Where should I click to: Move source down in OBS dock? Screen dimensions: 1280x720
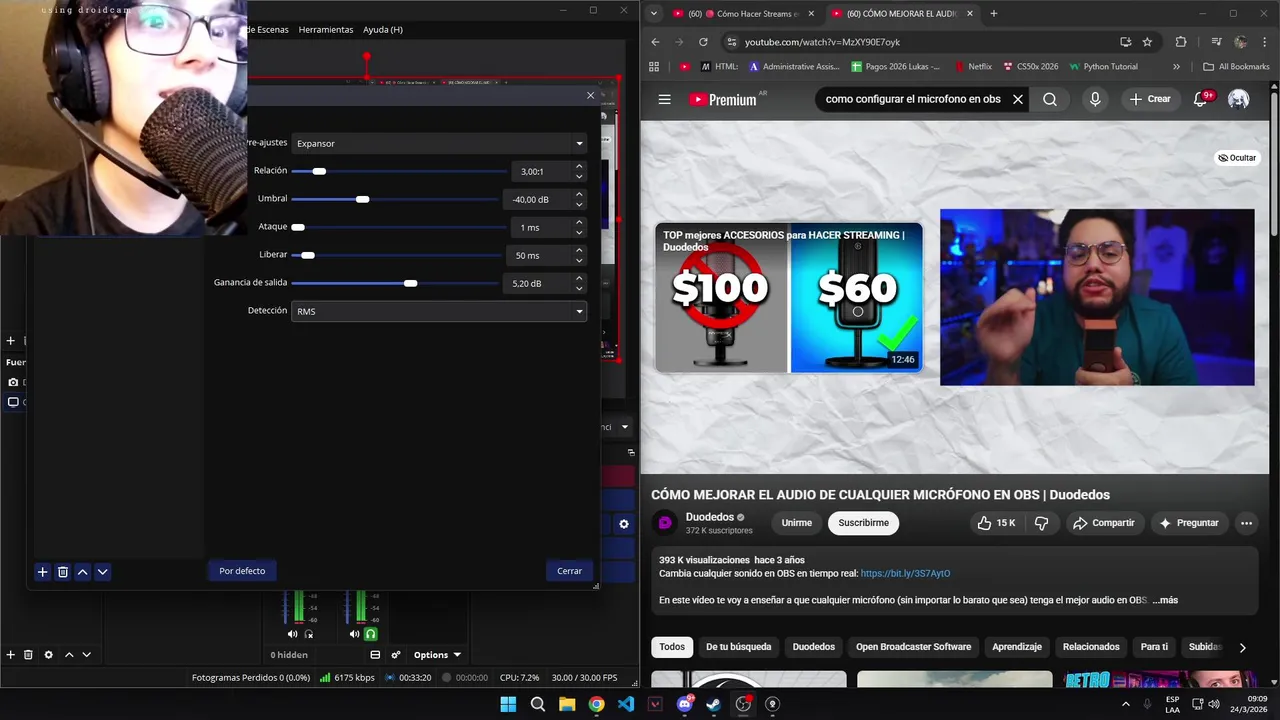[87, 655]
